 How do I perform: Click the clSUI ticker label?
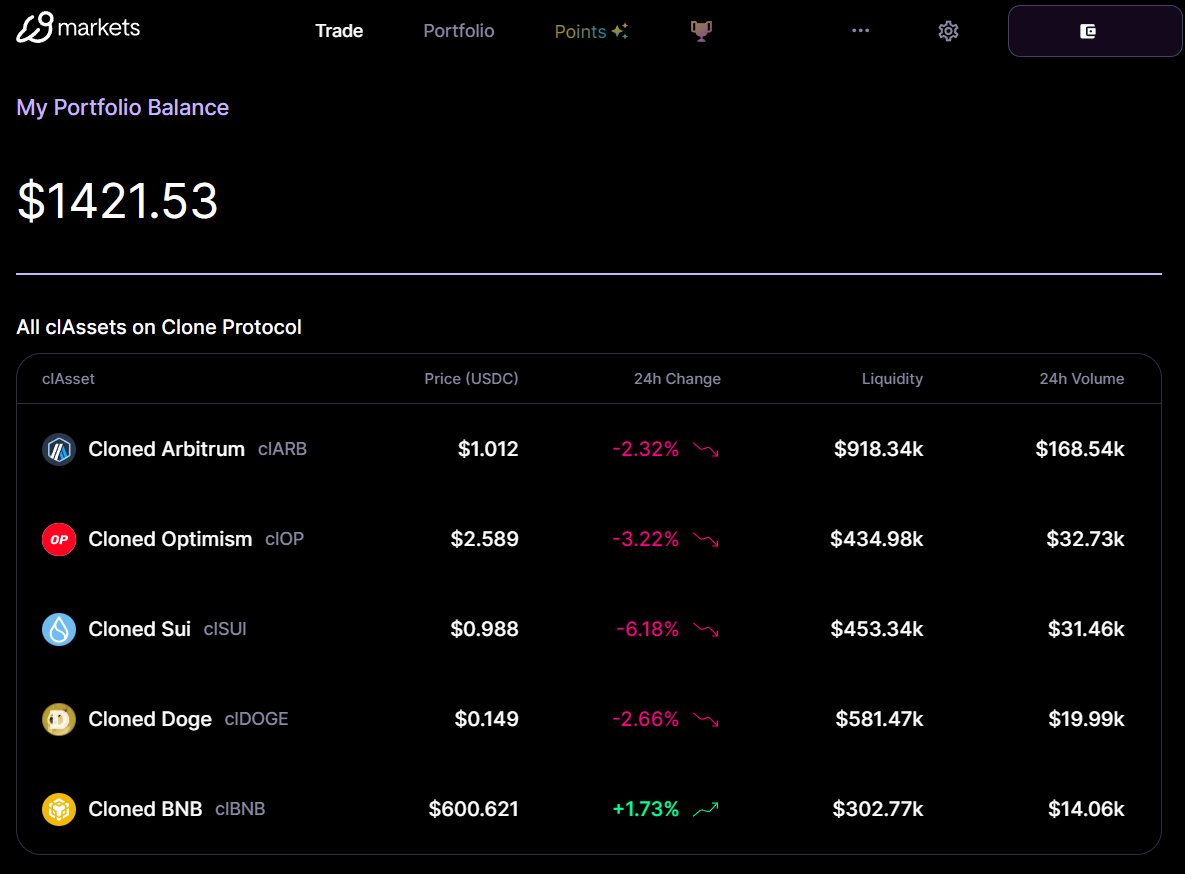224,629
